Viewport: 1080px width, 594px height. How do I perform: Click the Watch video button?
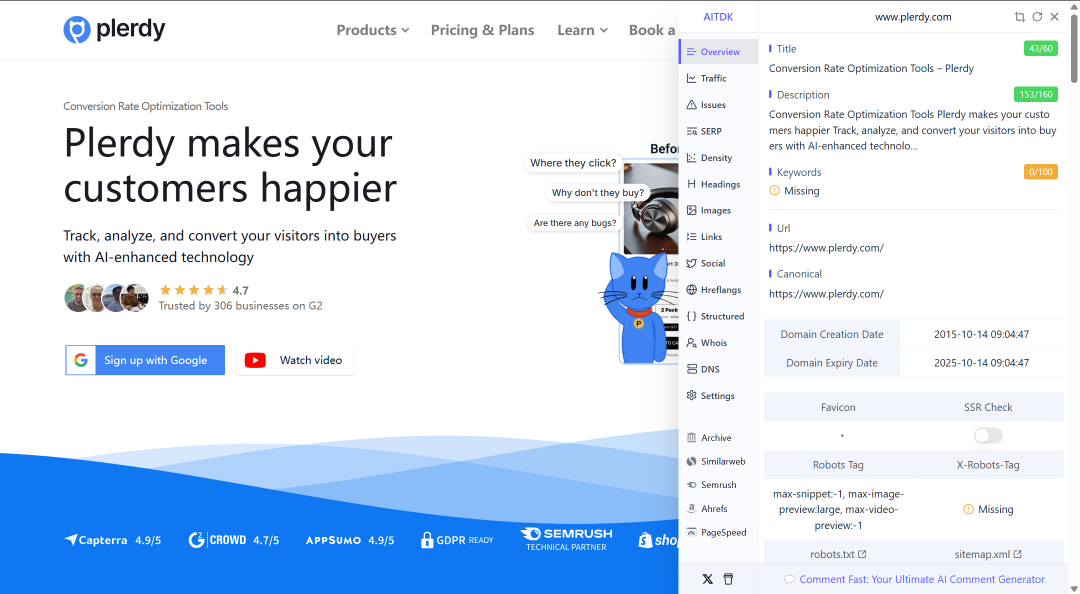[x=295, y=360]
